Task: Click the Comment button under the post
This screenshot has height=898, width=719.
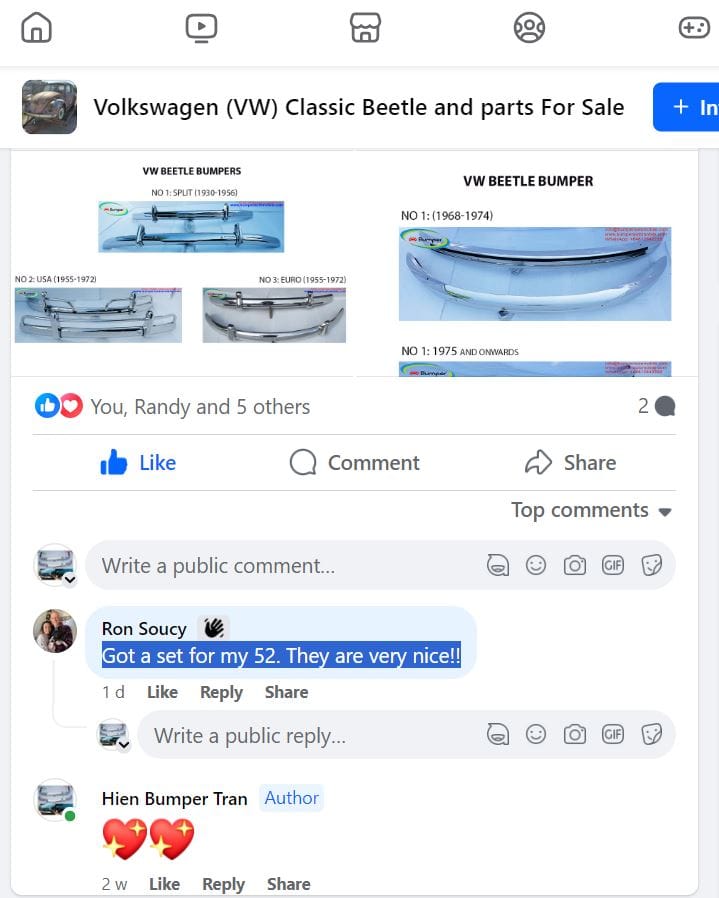Action: 355,463
